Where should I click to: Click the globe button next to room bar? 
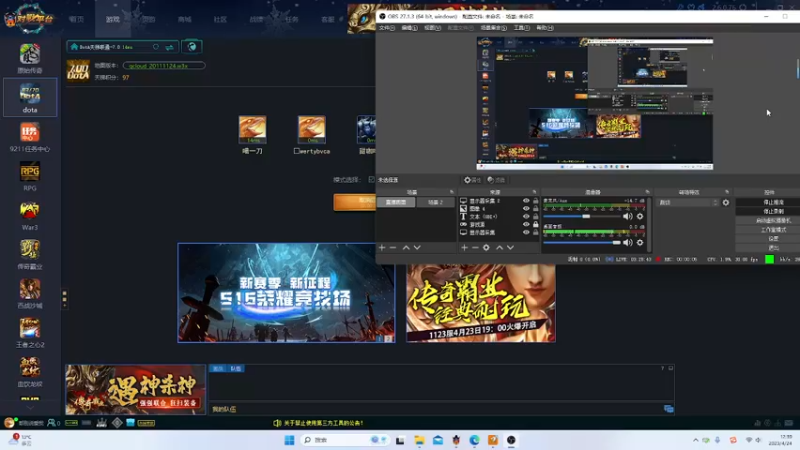pyautogui.click(x=192, y=47)
